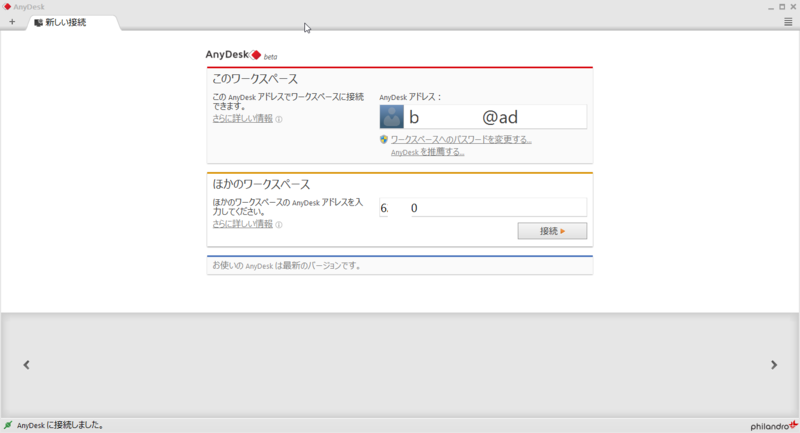800x433 pixels.
Task: Click info icon next to このワークスペース details link
Action: [279, 119]
